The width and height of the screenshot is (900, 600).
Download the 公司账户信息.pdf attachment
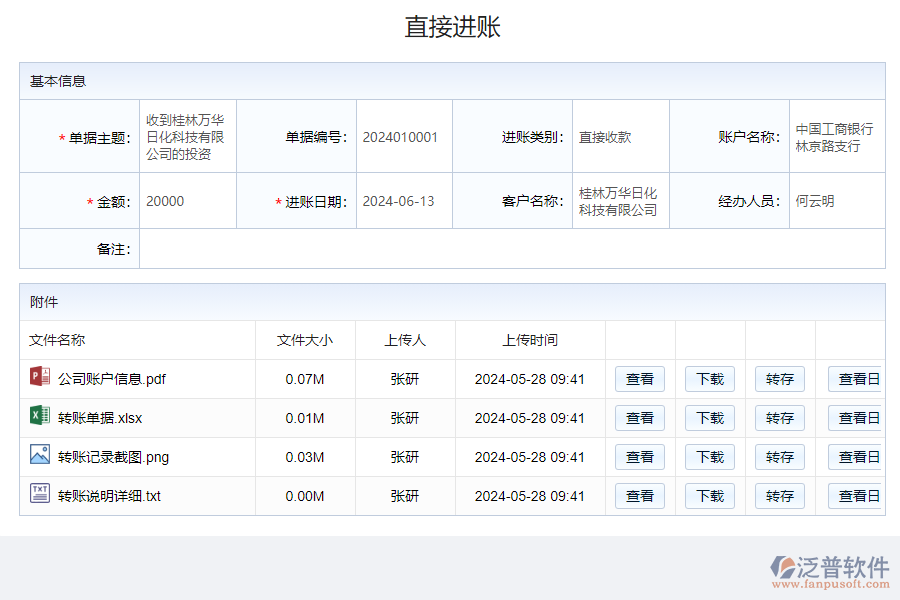(x=710, y=379)
